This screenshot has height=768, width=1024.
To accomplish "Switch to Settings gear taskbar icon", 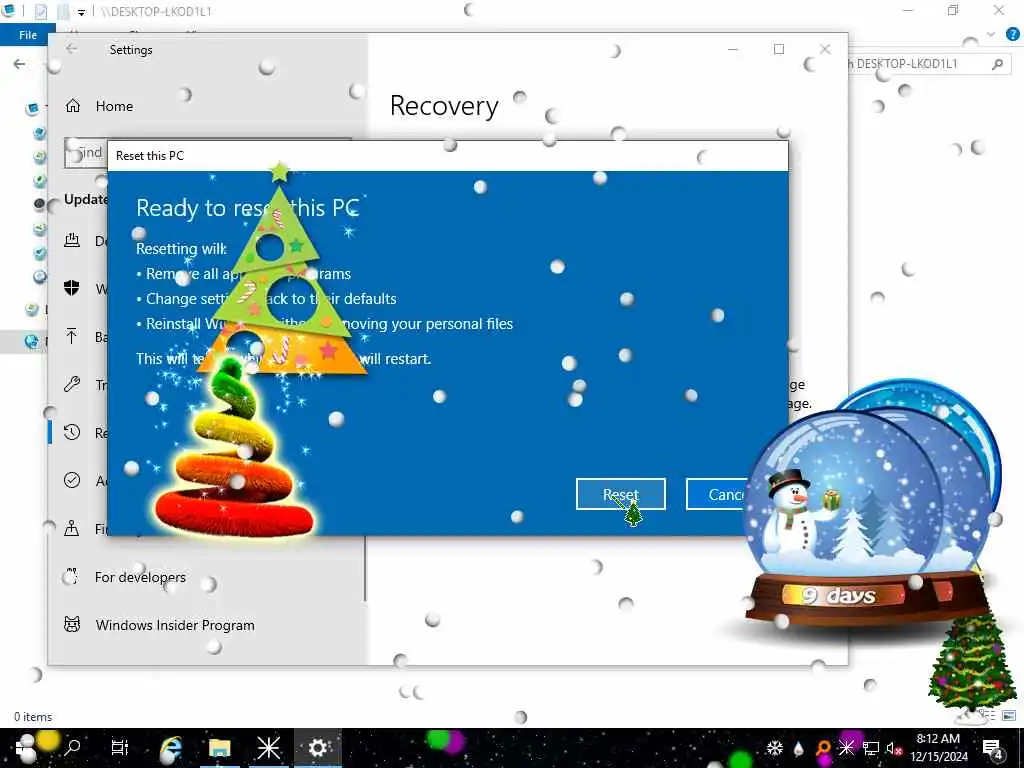I will [x=318, y=747].
